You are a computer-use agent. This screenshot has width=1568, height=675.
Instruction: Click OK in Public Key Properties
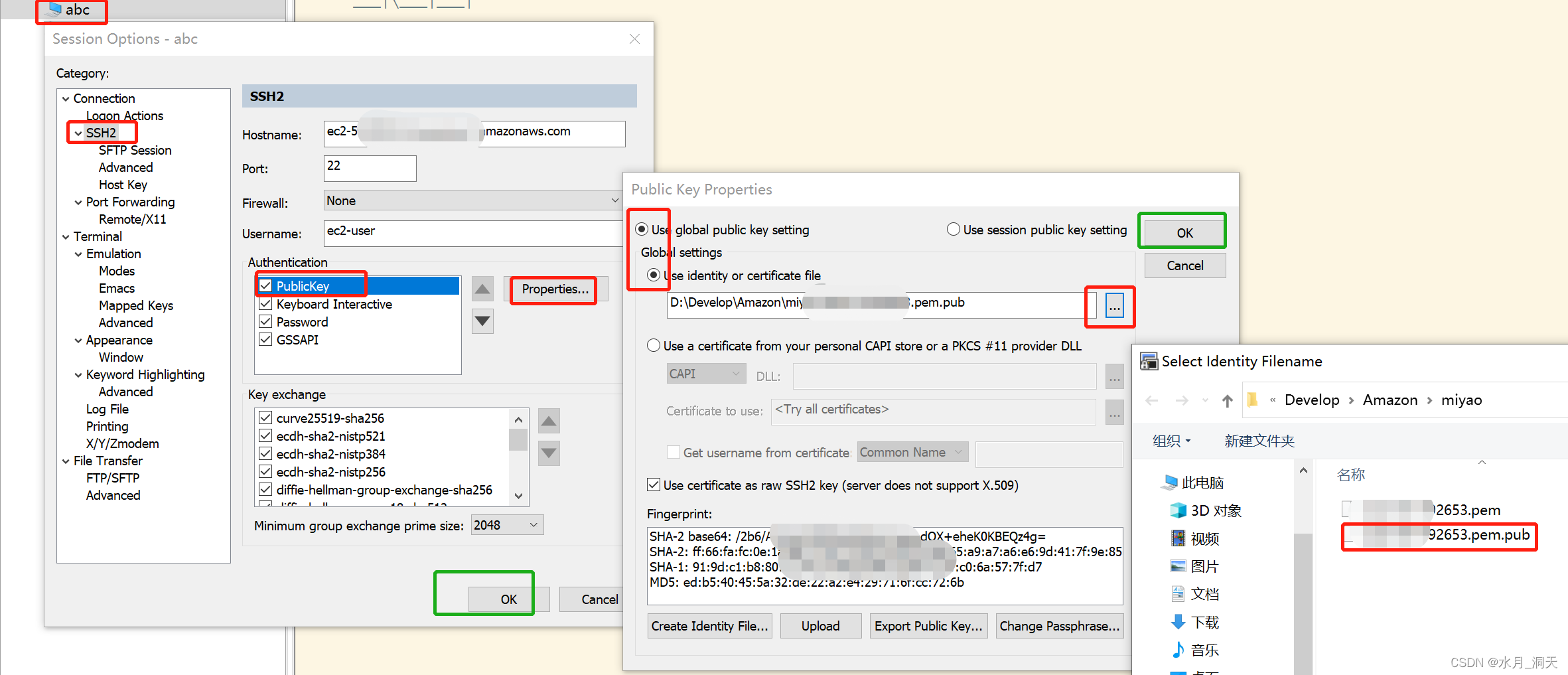coord(1184,233)
